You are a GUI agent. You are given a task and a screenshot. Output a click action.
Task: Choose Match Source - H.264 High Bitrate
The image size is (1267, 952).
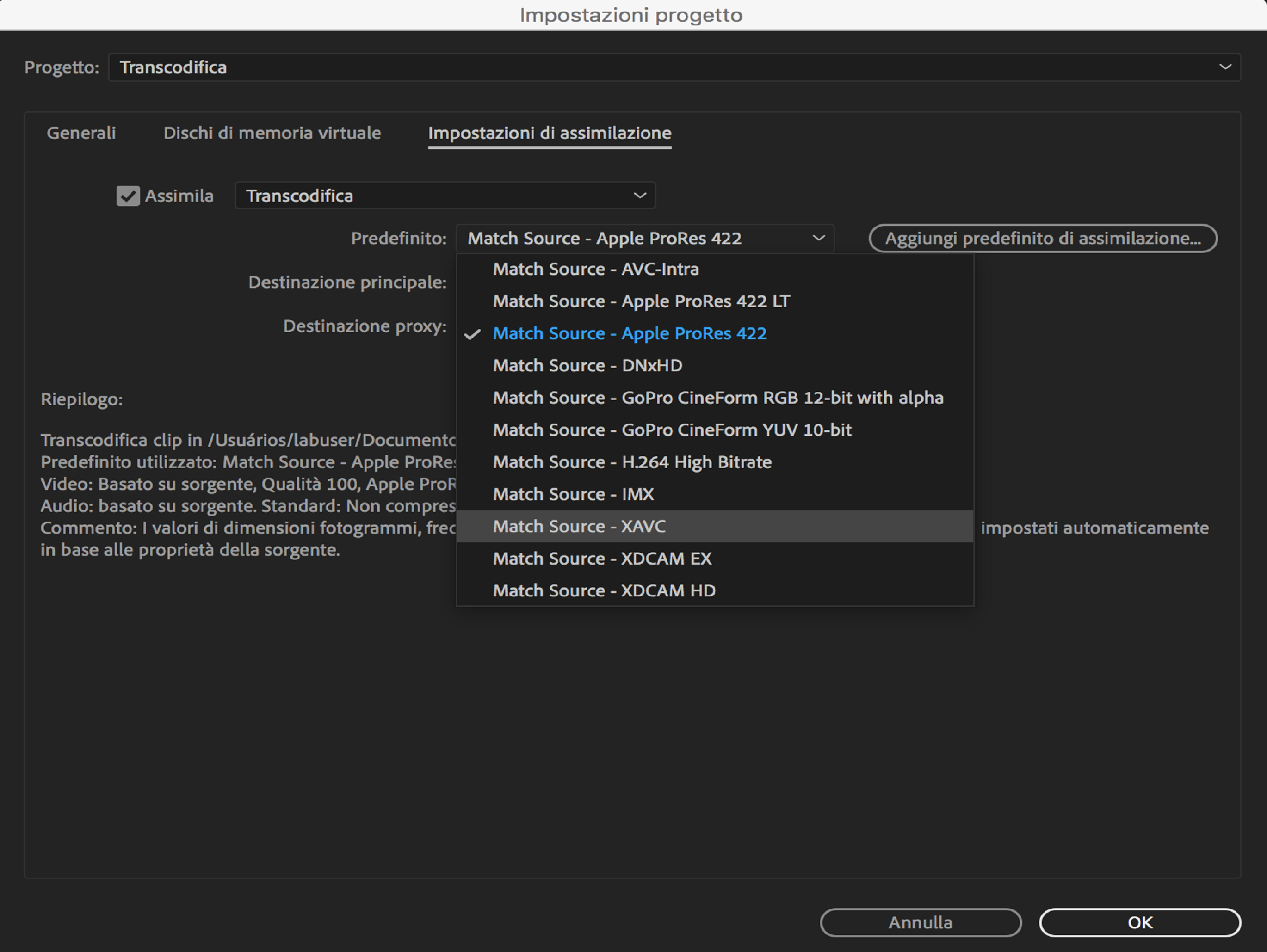point(632,462)
